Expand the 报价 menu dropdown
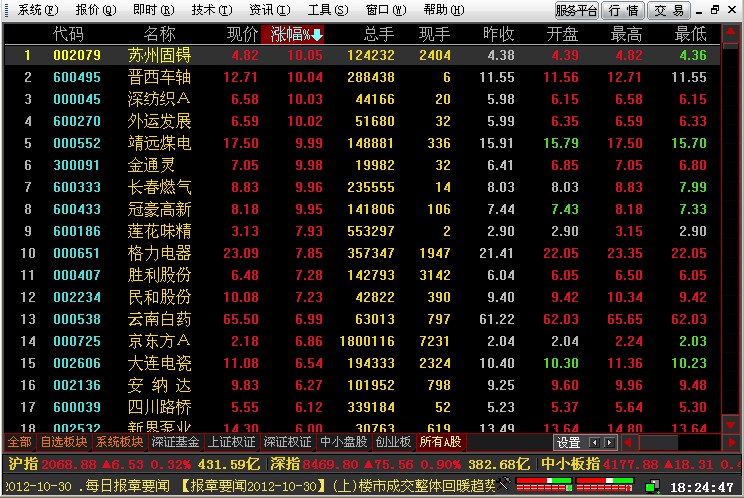This screenshot has width=744, height=498. point(95,10)
